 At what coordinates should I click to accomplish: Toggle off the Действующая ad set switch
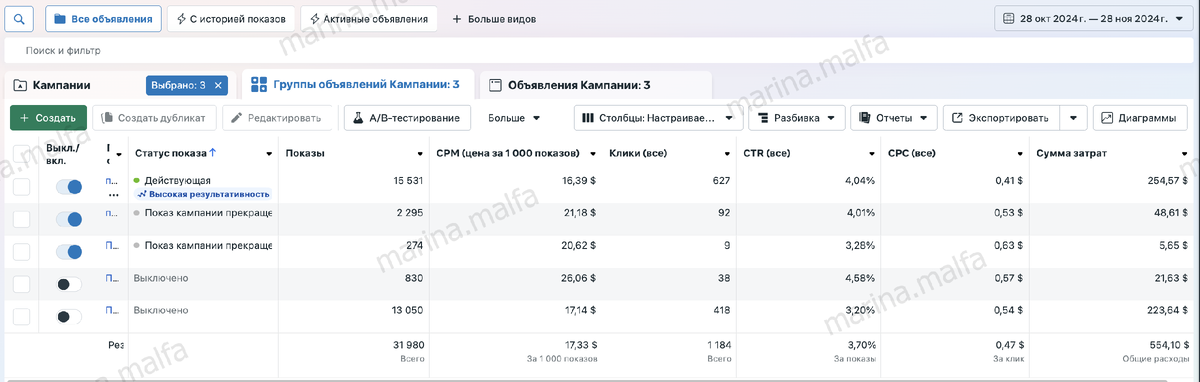(x=69, y=187)
